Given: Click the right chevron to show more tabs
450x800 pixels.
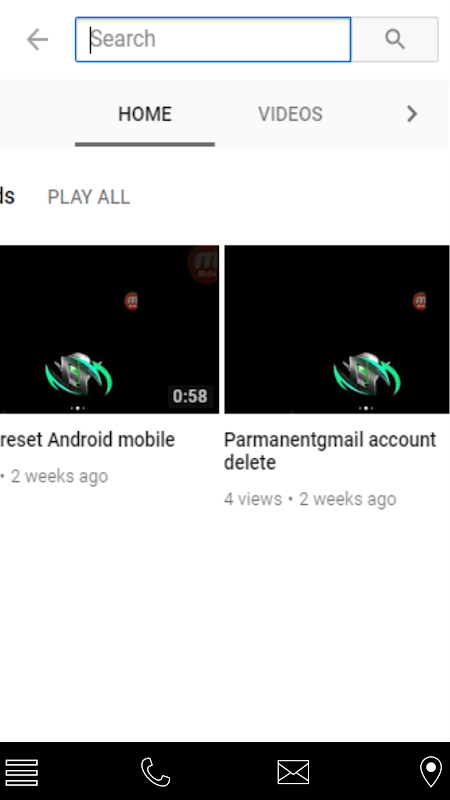Looking at the screenshot, I should coord(412,114).
